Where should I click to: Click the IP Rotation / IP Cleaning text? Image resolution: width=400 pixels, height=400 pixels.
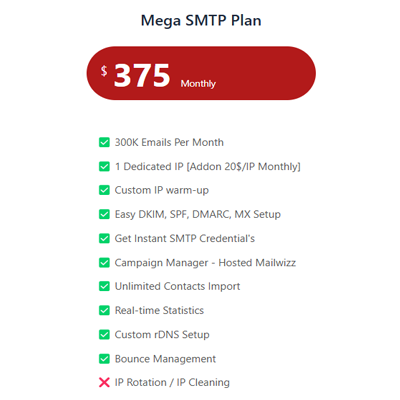click(172, 382)
